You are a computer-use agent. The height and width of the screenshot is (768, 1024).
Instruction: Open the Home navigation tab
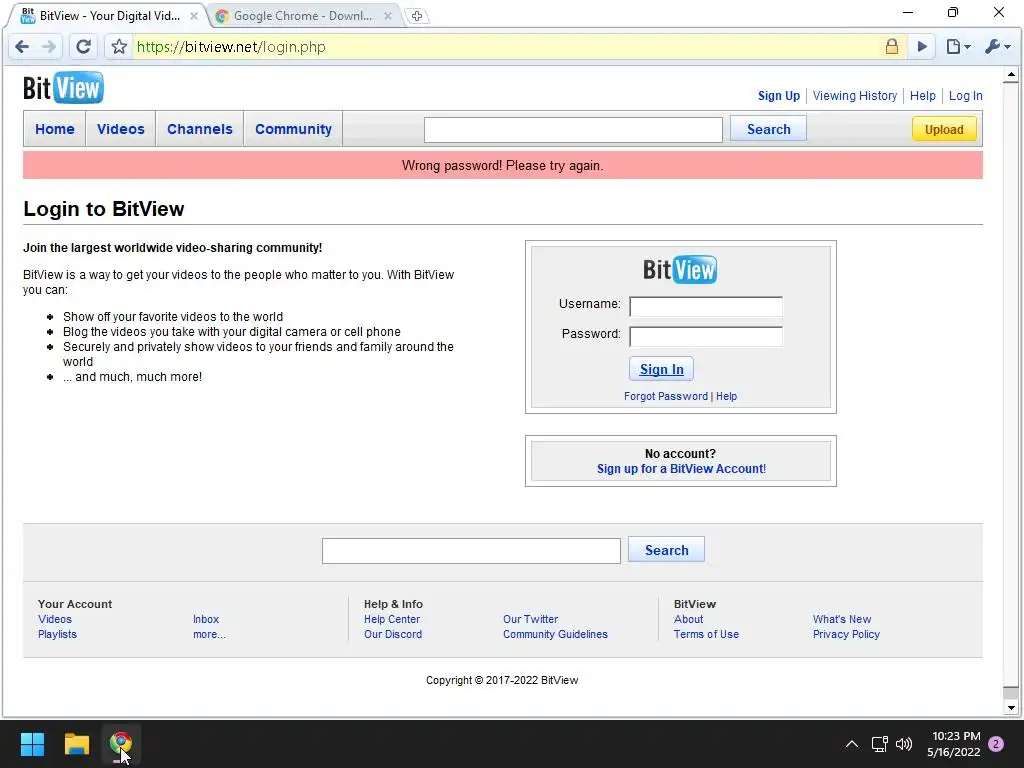point(55,129)
